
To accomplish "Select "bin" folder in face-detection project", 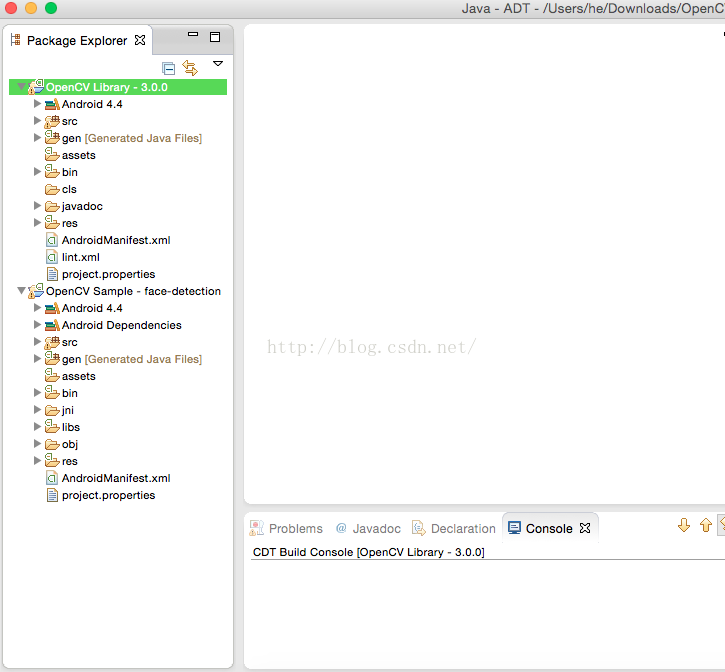I will [x=70, y=393].
